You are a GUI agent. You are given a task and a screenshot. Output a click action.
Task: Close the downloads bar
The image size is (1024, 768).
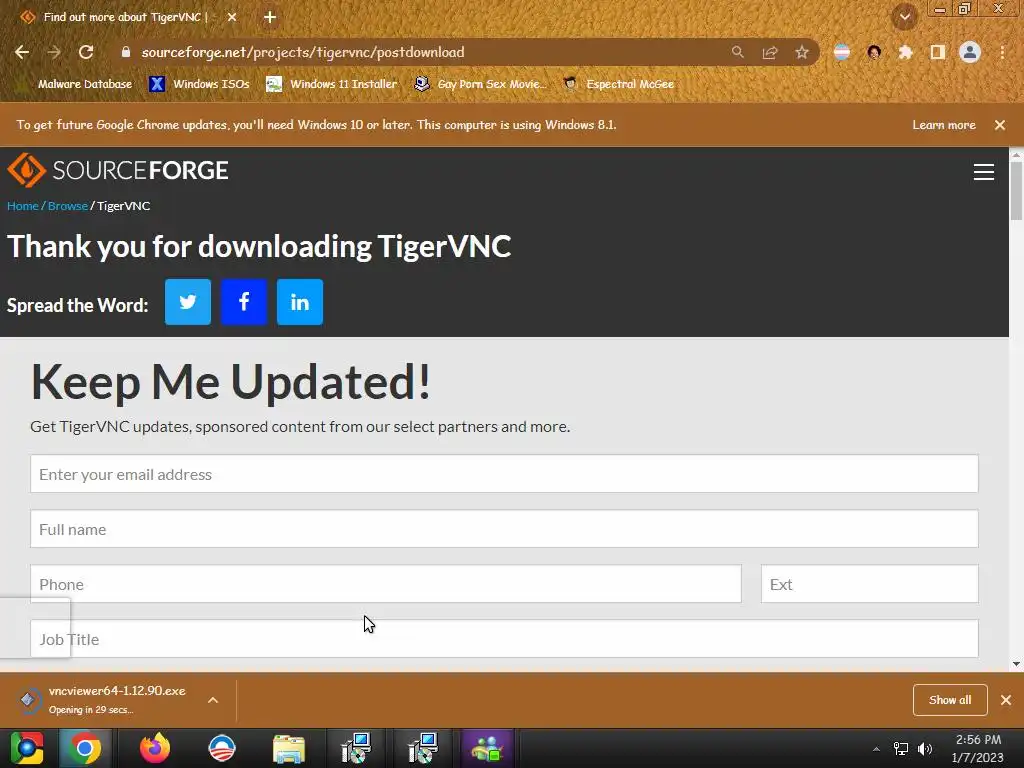point(1006,700)
